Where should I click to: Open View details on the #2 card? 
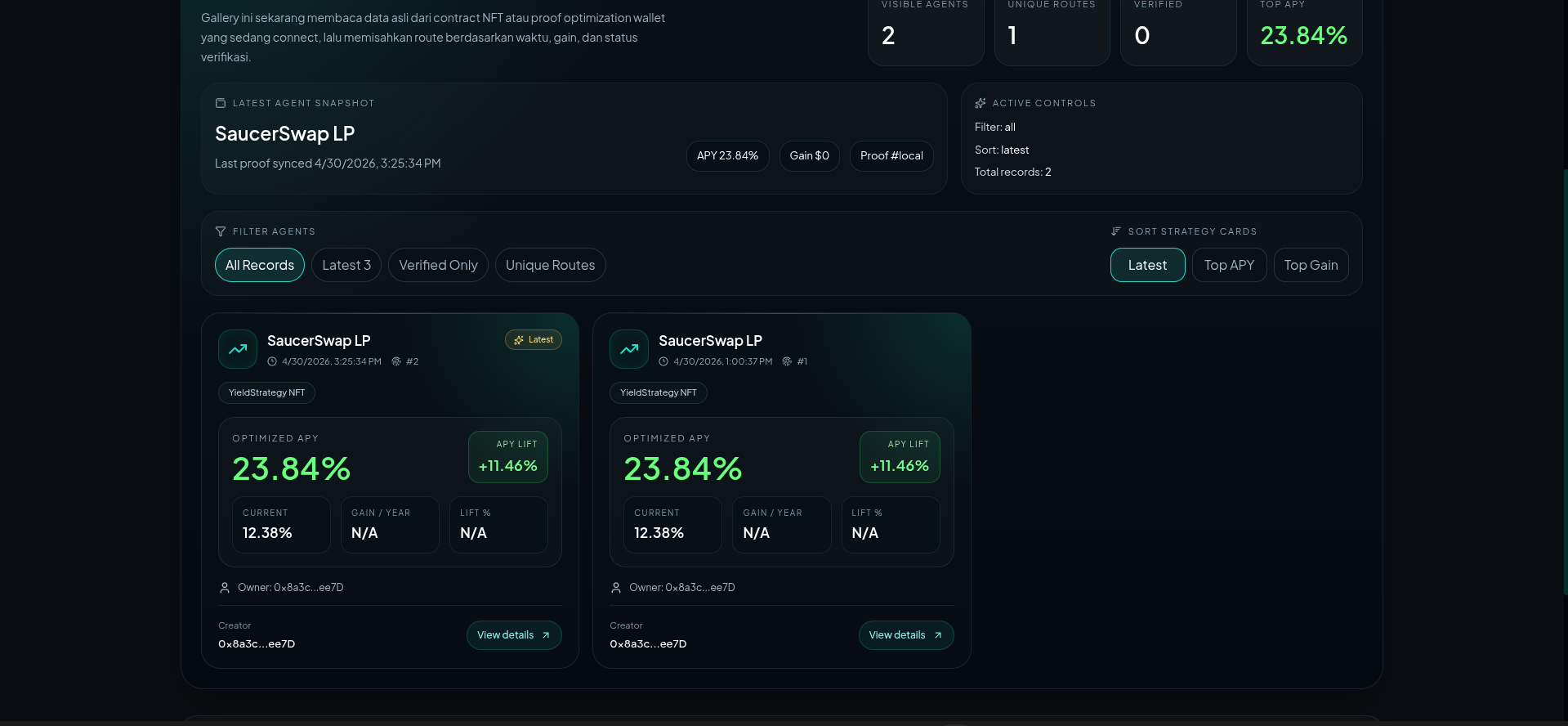click(514, 635)
